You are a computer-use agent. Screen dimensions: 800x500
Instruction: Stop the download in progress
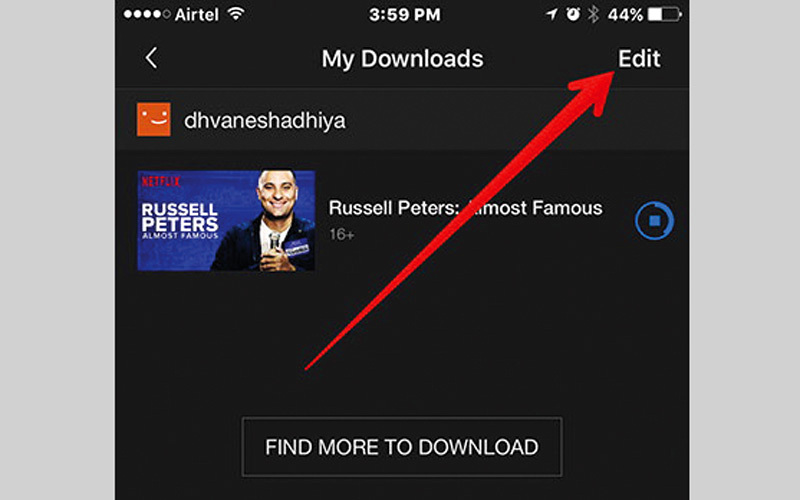pyautogui.click(x=654, y=220)
